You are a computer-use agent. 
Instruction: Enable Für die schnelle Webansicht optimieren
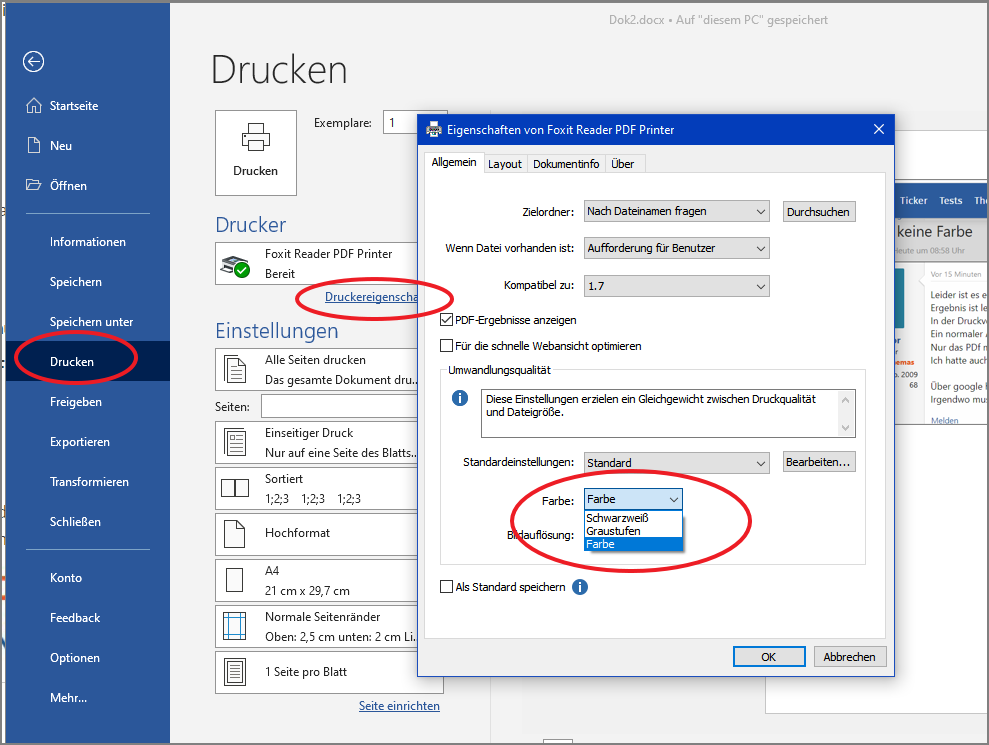[x=447, y=346]
